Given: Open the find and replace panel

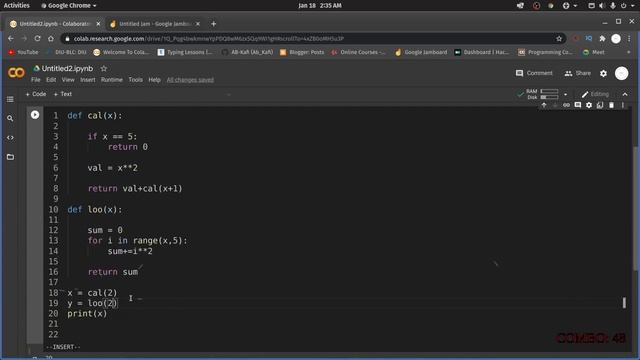Looking at the screenshot, I should 10,118.
